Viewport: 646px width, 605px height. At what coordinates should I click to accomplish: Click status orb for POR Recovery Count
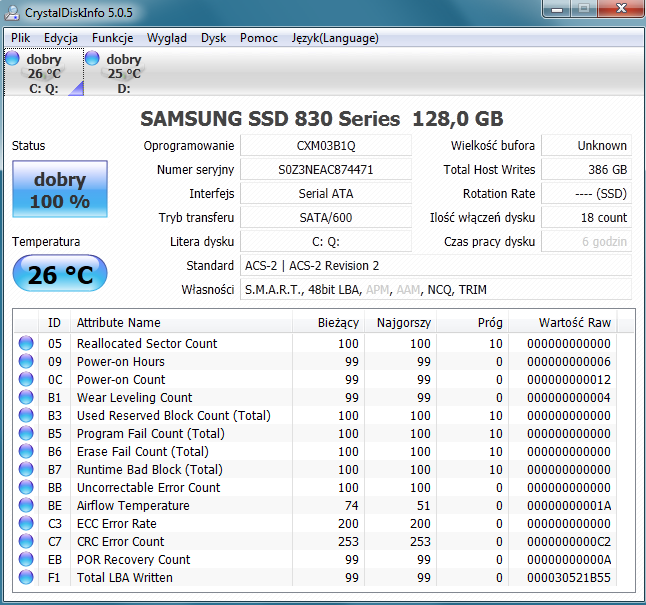point(26,559)
